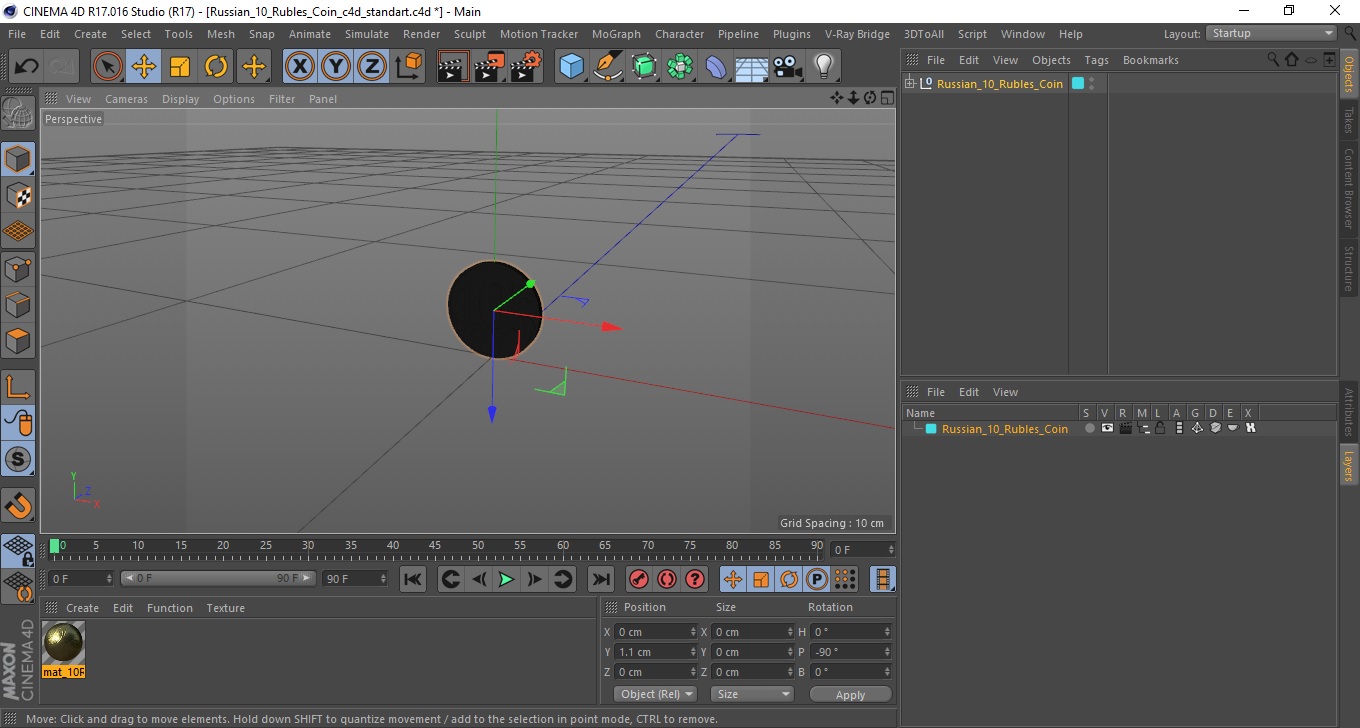This screenshot has height=728, width=1360.
Task: Go to end of animation
Action: (600, 579)
